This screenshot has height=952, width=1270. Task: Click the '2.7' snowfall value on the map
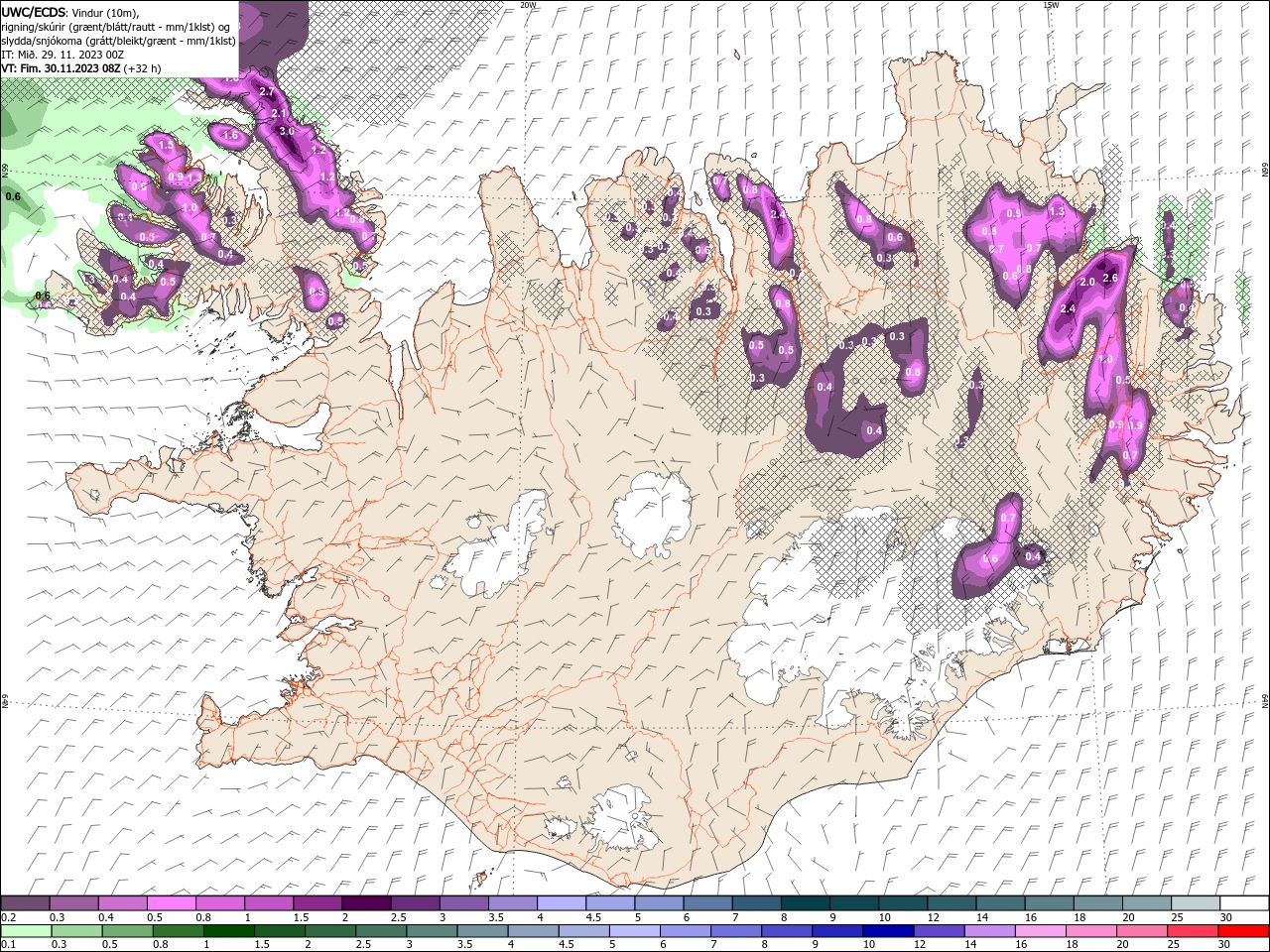click(266, 91)
